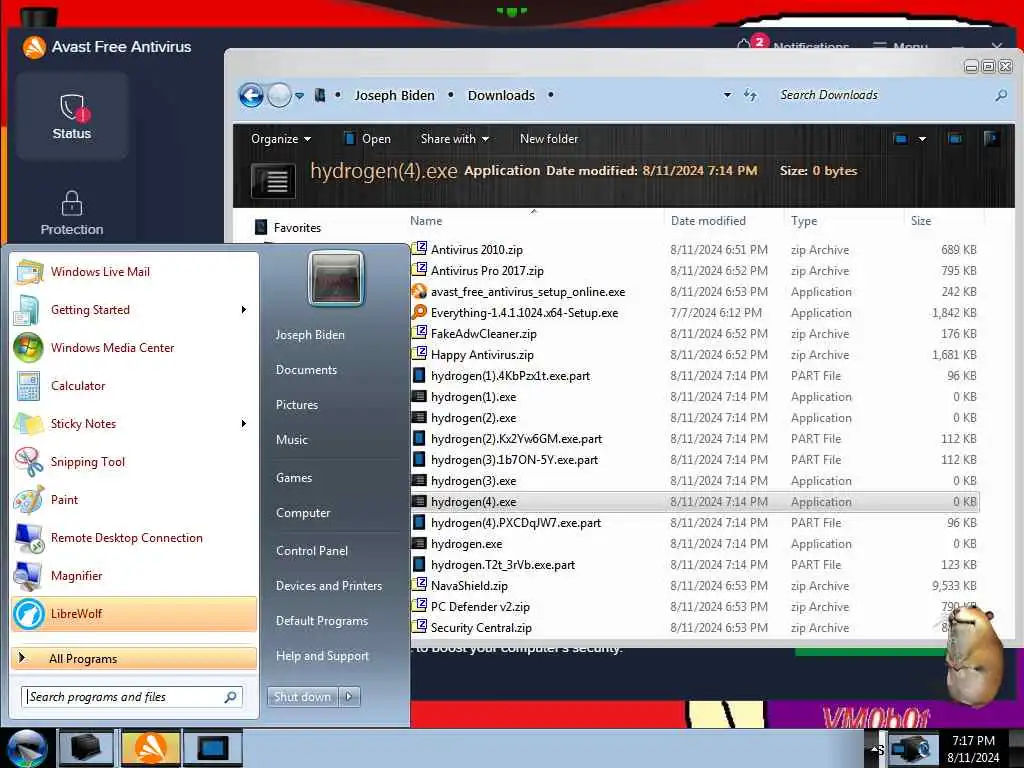Open the Shut down options arrow
The width and height of the screenshot is (1024, 768).
(349, 697)
